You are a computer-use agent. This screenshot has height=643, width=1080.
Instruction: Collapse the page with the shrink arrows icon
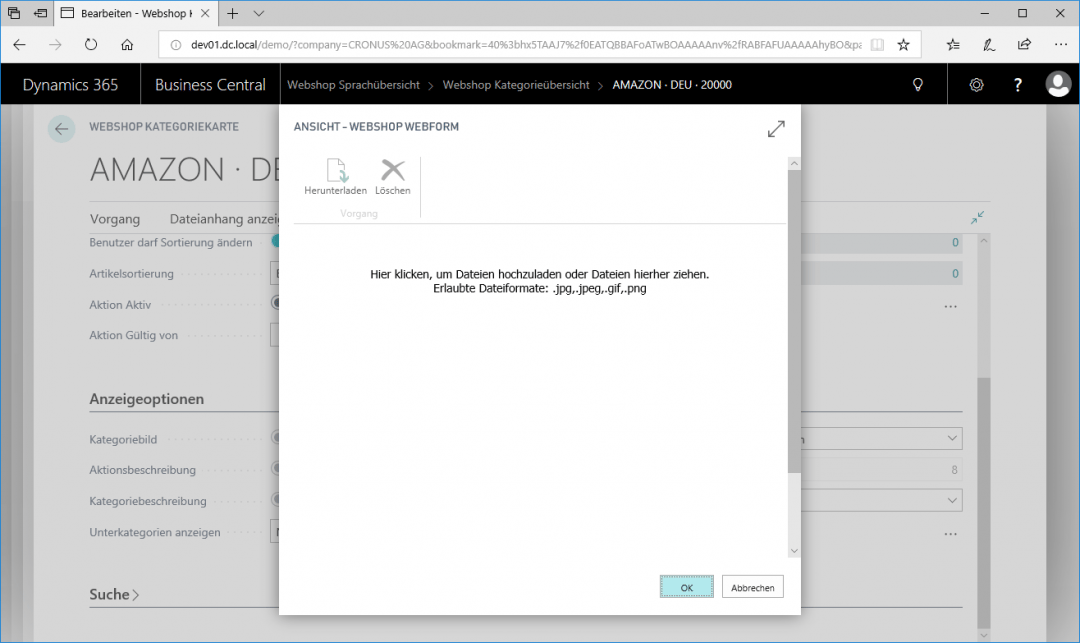pyautogui.click(x=977, y=218)
